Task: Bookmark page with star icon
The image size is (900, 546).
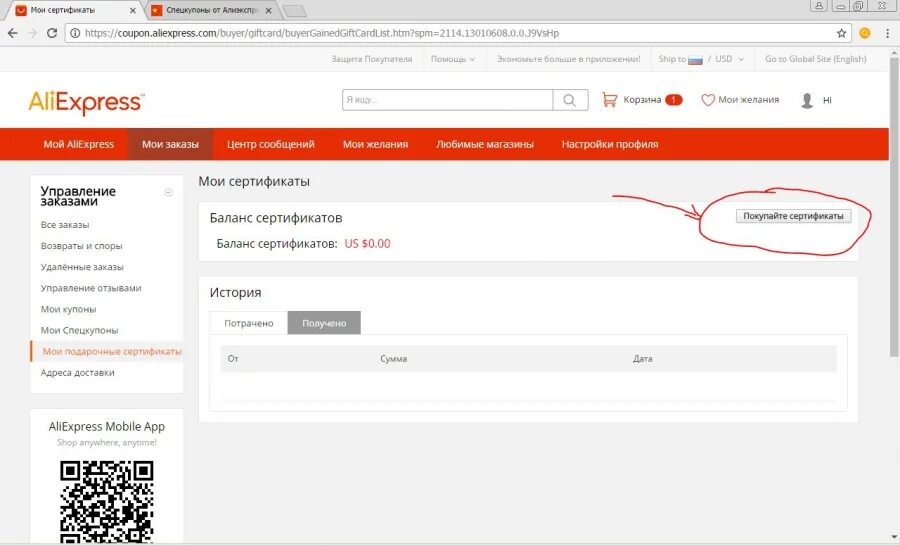Action: pyautogui.click(x=841, y=33)
